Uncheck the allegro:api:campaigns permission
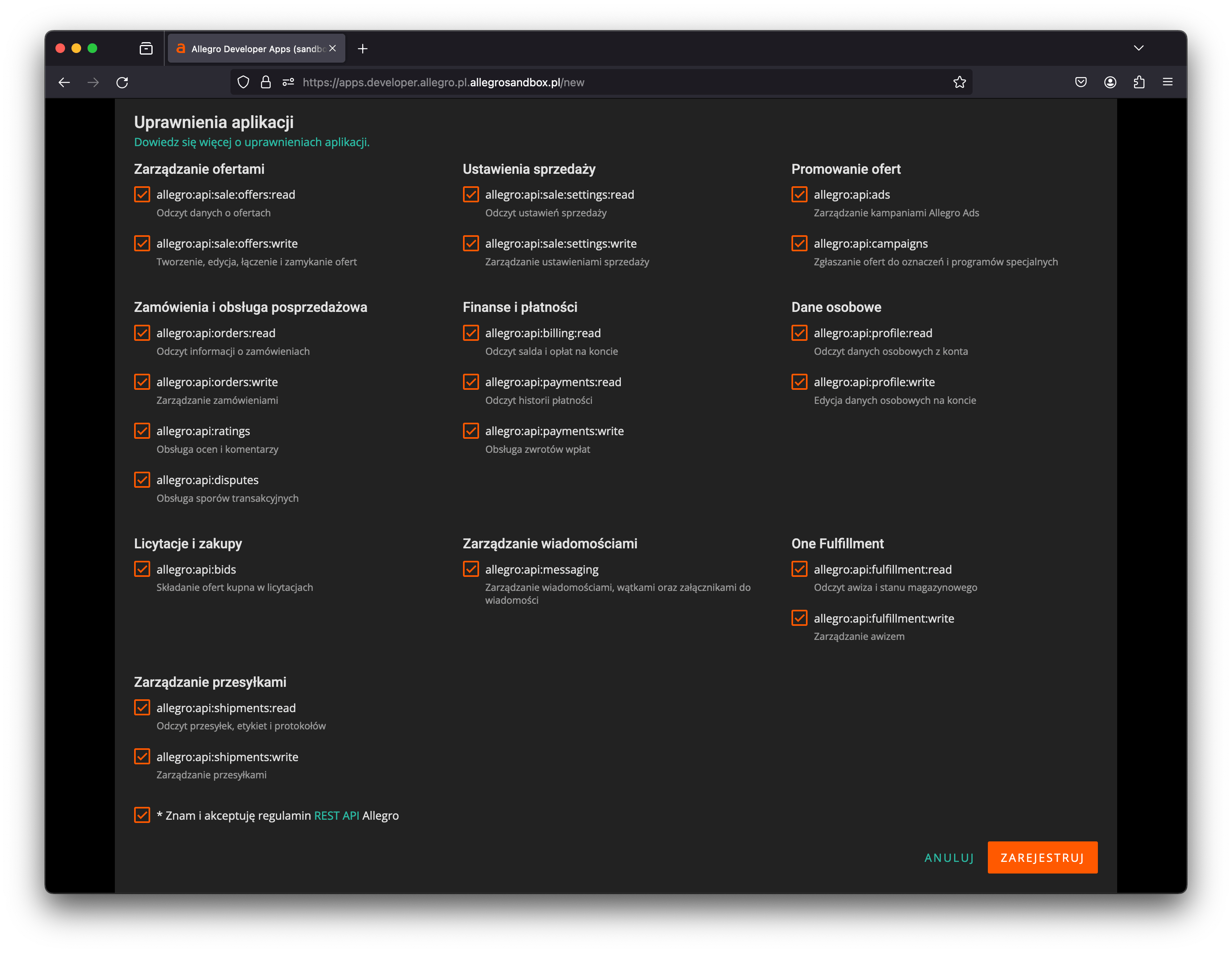This screenshot has width=1232, height=953. click(x=800, y=244)
